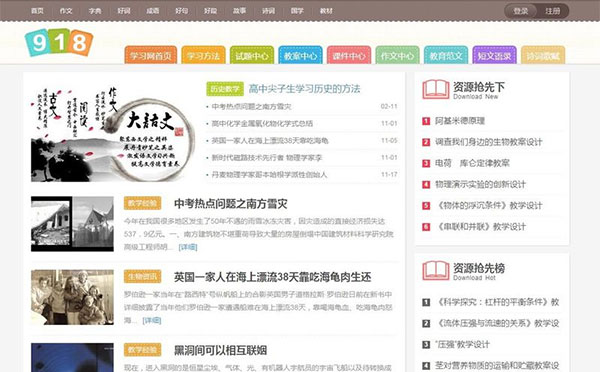
Task: Open 成语 in the top navigation bar
Action: click(x=153, y=11)
